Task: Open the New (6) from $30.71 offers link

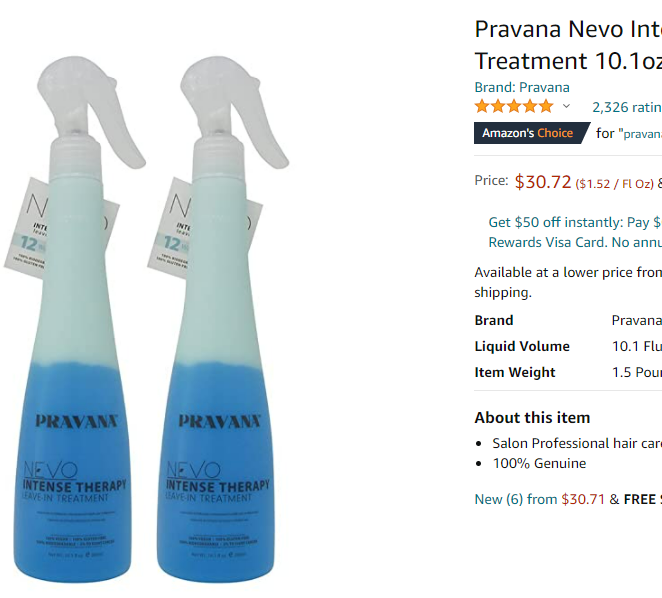Action: point(540,499)
